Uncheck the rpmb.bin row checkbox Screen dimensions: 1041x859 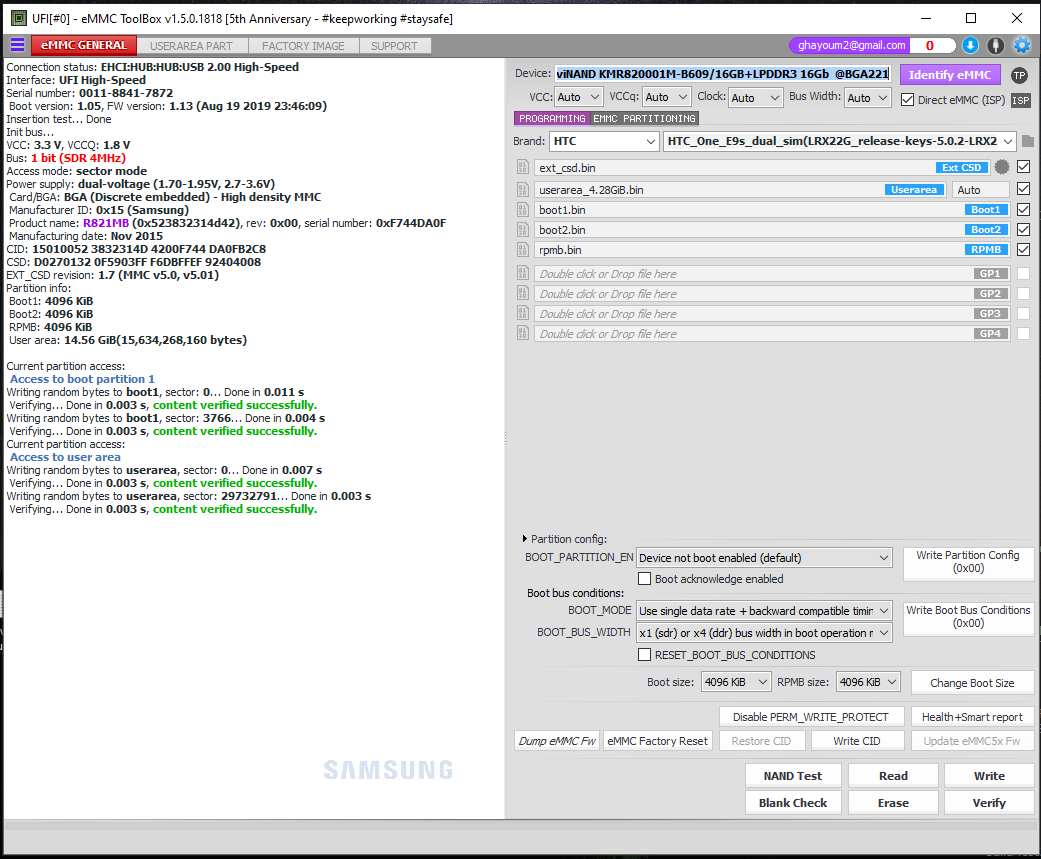click(x=1024, y=250)
